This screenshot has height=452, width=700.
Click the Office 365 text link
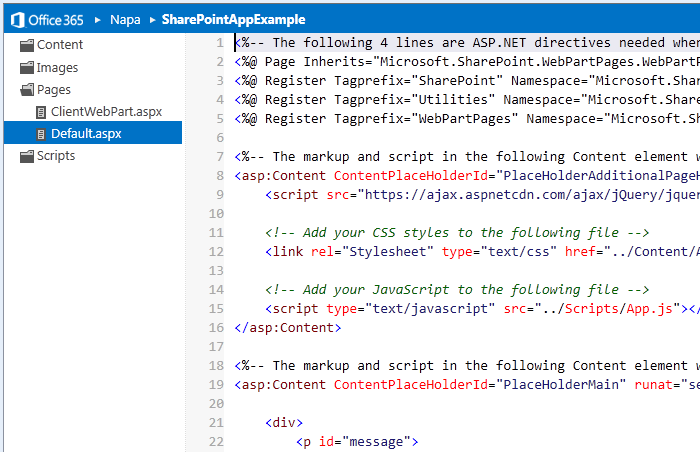56,20
